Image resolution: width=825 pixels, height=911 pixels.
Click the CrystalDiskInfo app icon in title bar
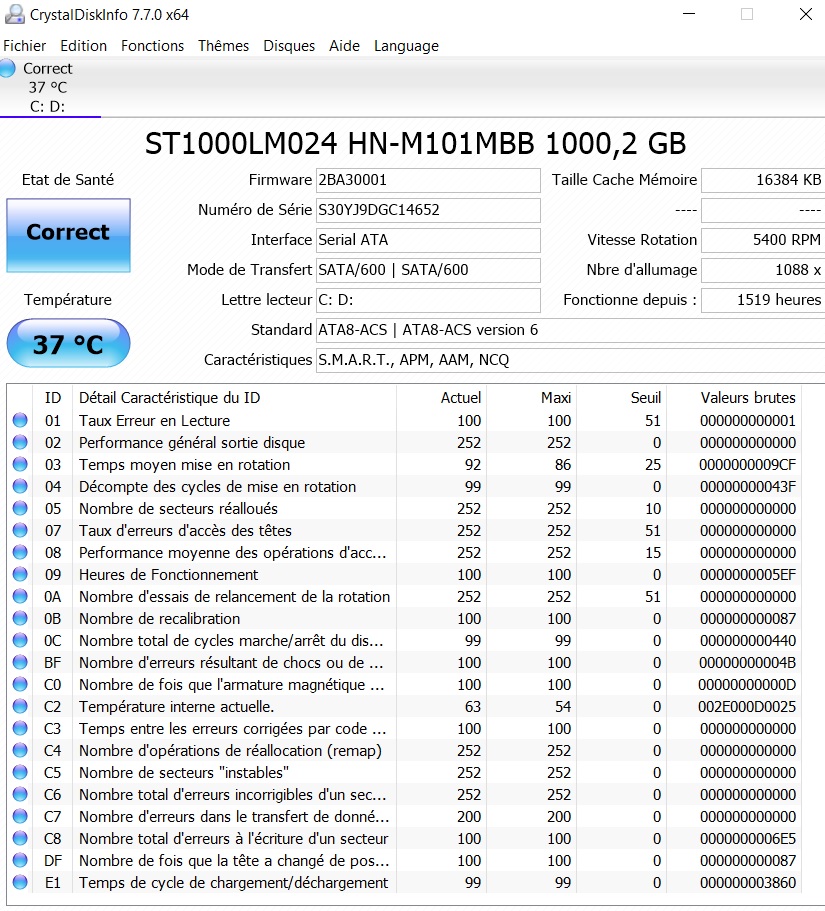14,15
